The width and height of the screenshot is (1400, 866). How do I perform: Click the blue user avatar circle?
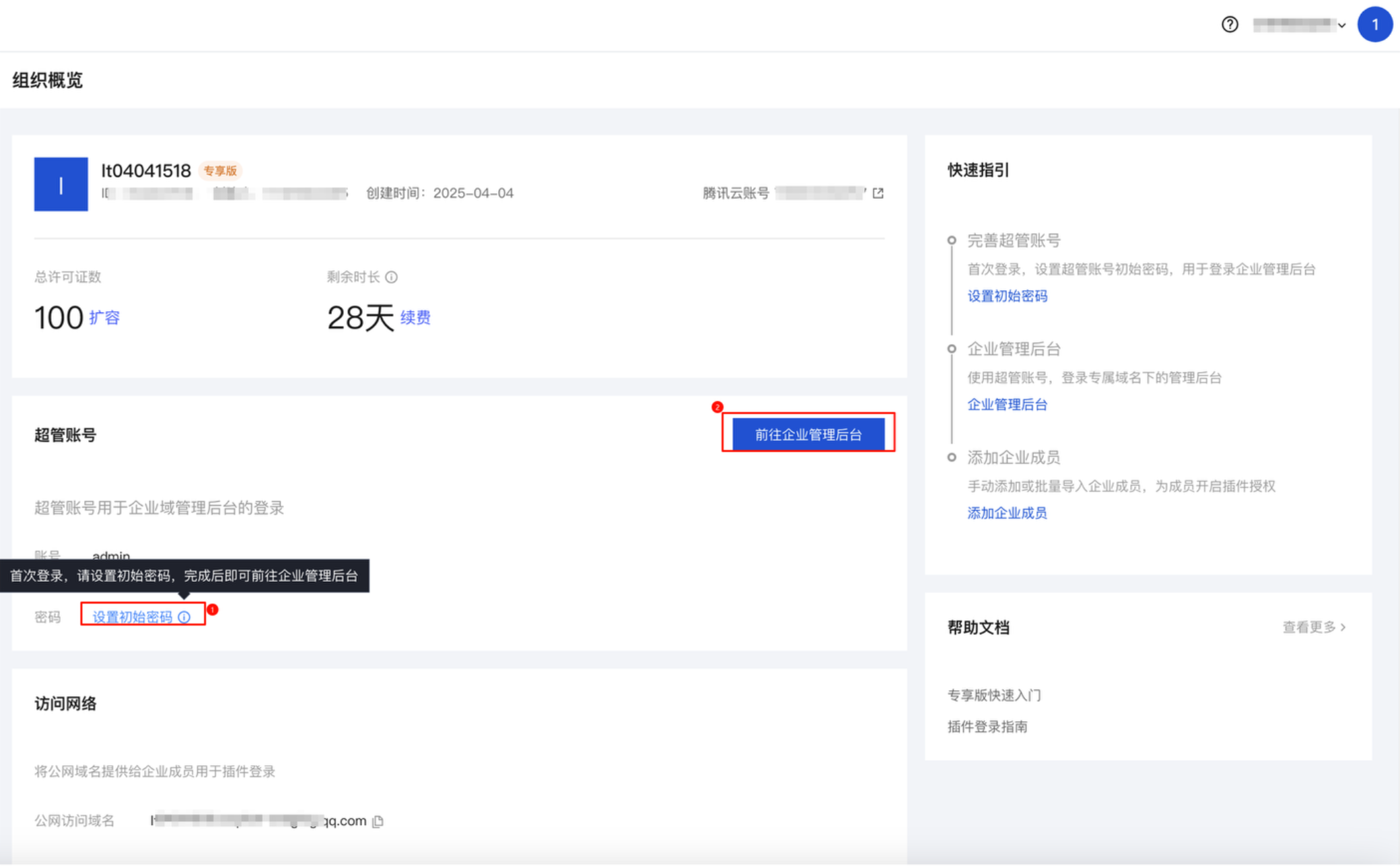pos(1374,25)
